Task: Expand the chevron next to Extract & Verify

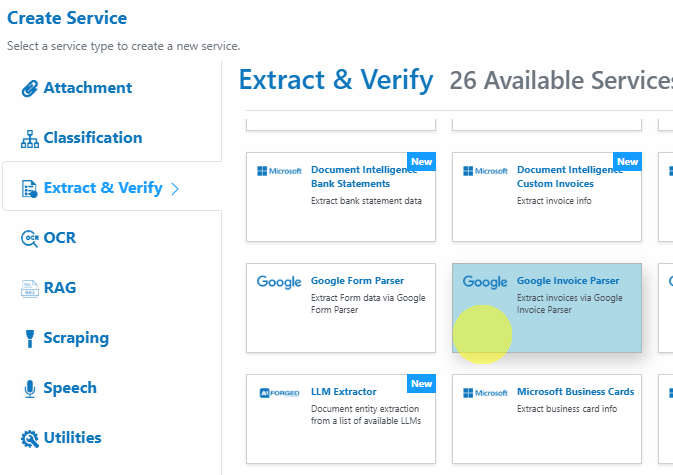Action: click(175, 189)
